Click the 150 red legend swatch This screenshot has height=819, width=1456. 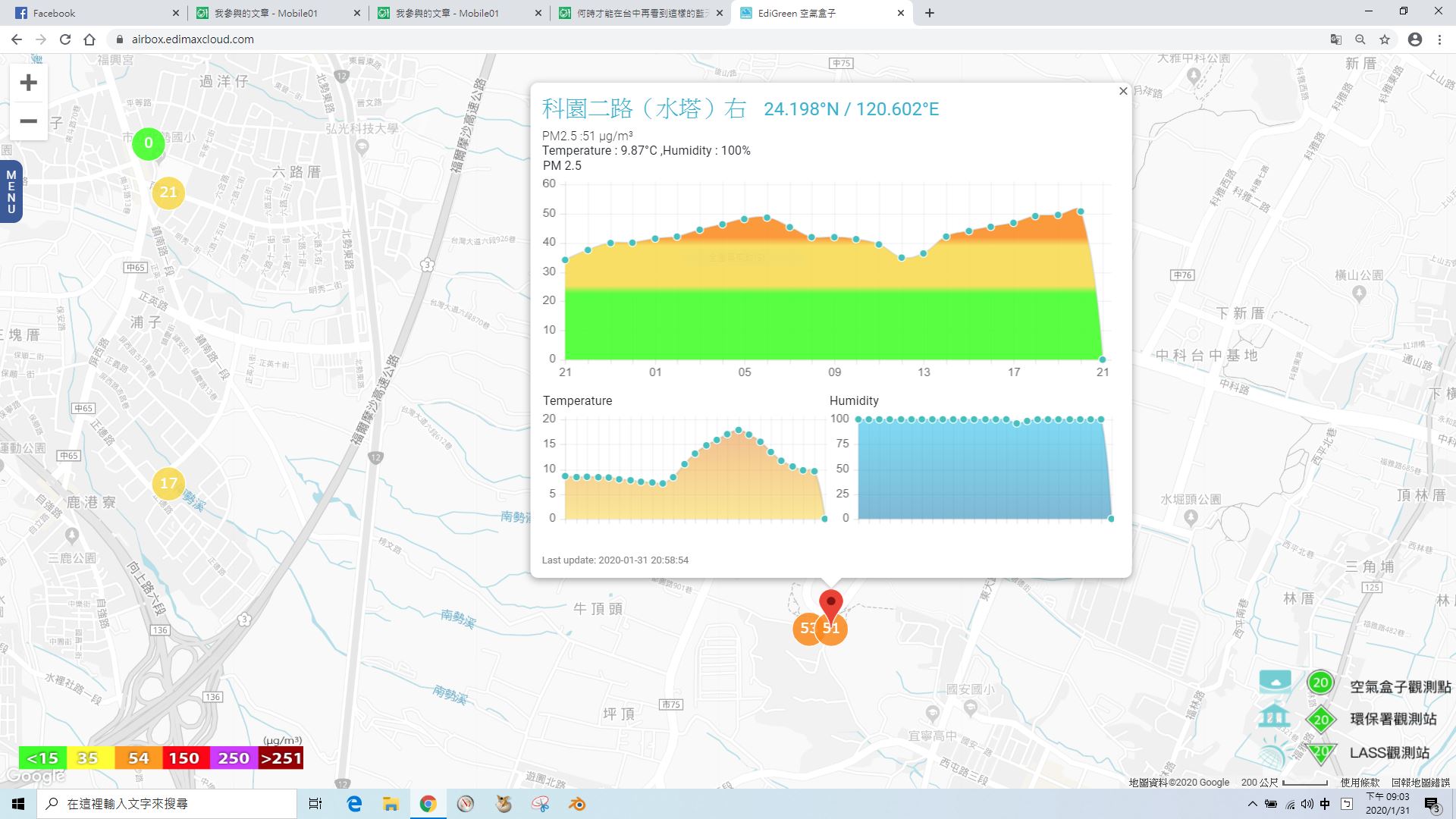coord(184,758)
